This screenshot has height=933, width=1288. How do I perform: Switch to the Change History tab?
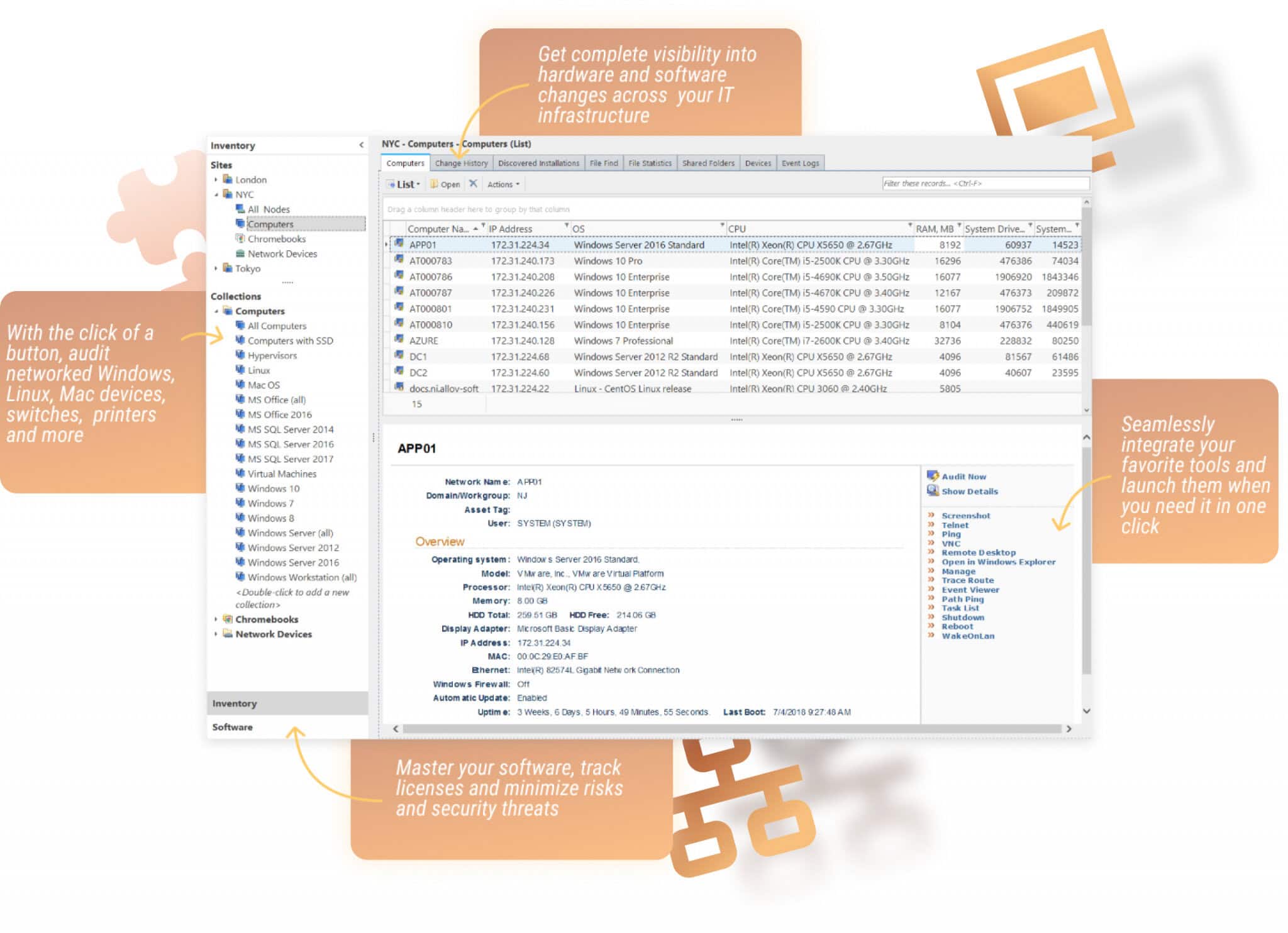point(462,163)
